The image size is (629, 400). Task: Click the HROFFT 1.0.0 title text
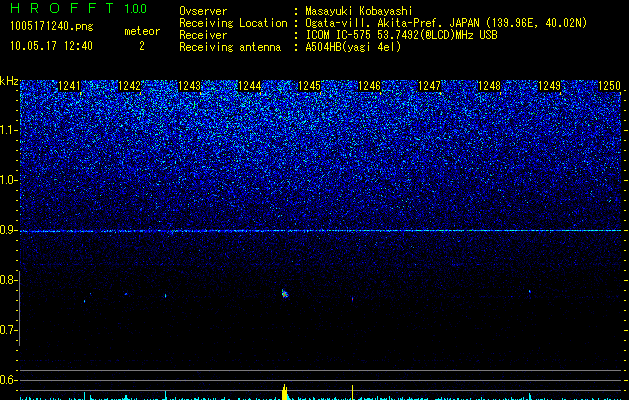[79, 8]
